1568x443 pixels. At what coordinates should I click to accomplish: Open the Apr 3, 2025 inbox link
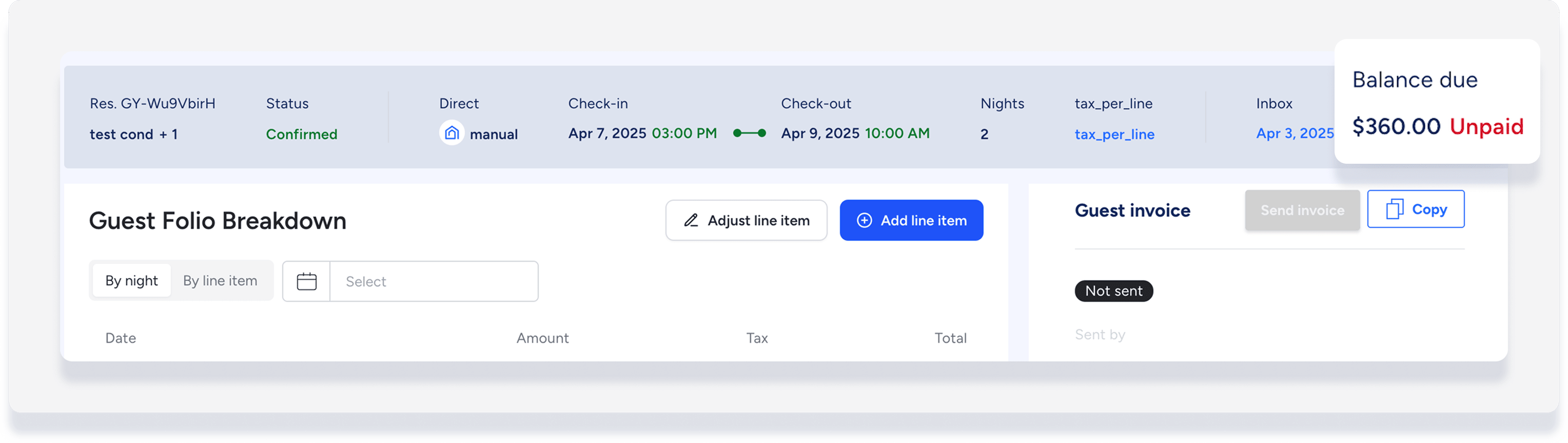tap(1294, 133)
